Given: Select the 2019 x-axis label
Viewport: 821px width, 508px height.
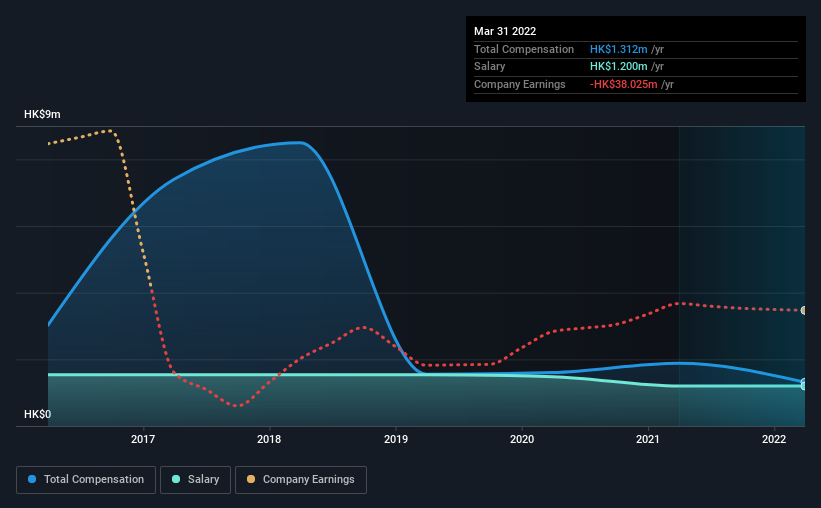Looking at the screenshot, I should pos(396,439).
